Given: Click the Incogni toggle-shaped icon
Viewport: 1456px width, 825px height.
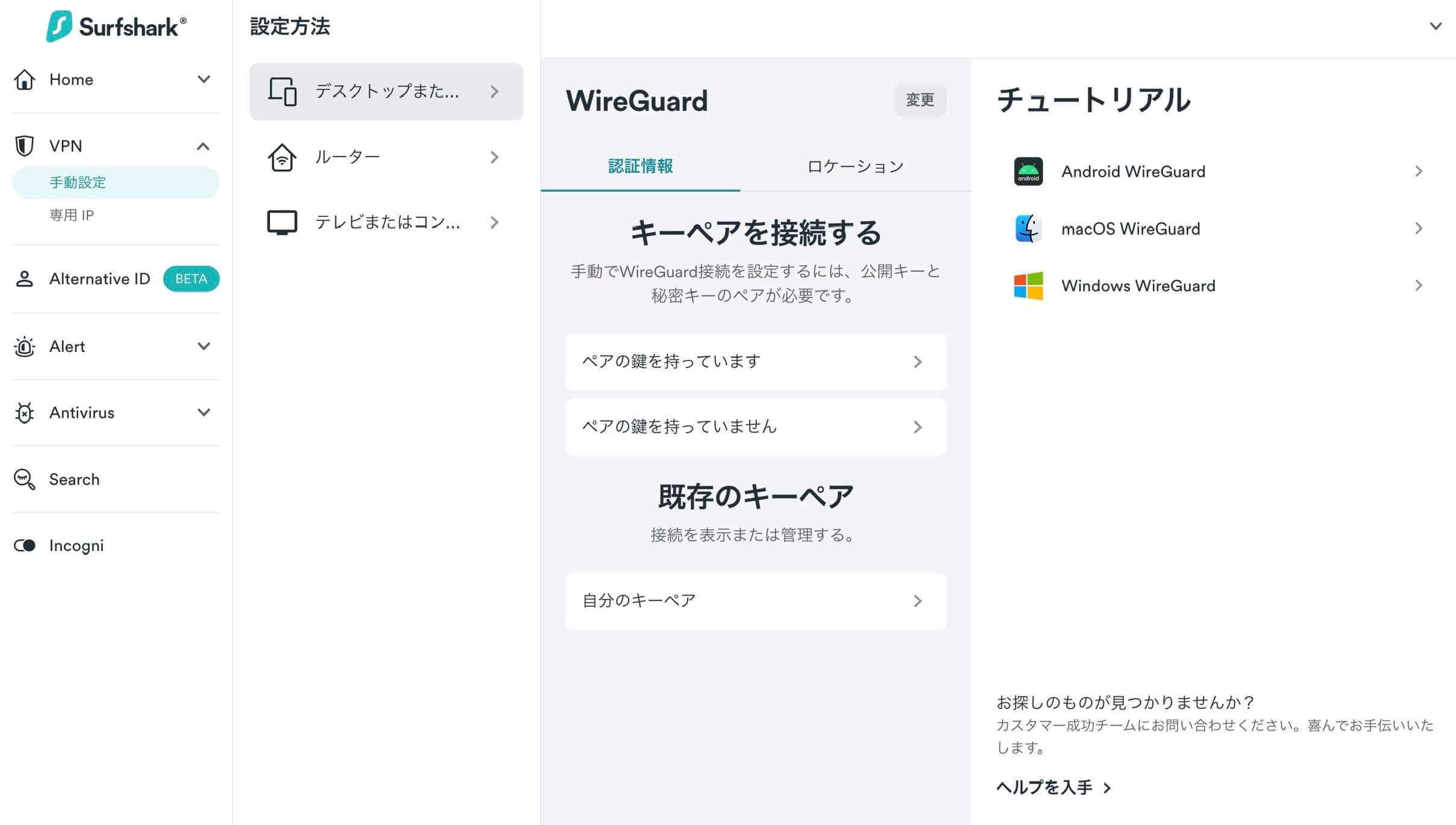Looking at the screenshot, I should point(25,545).
